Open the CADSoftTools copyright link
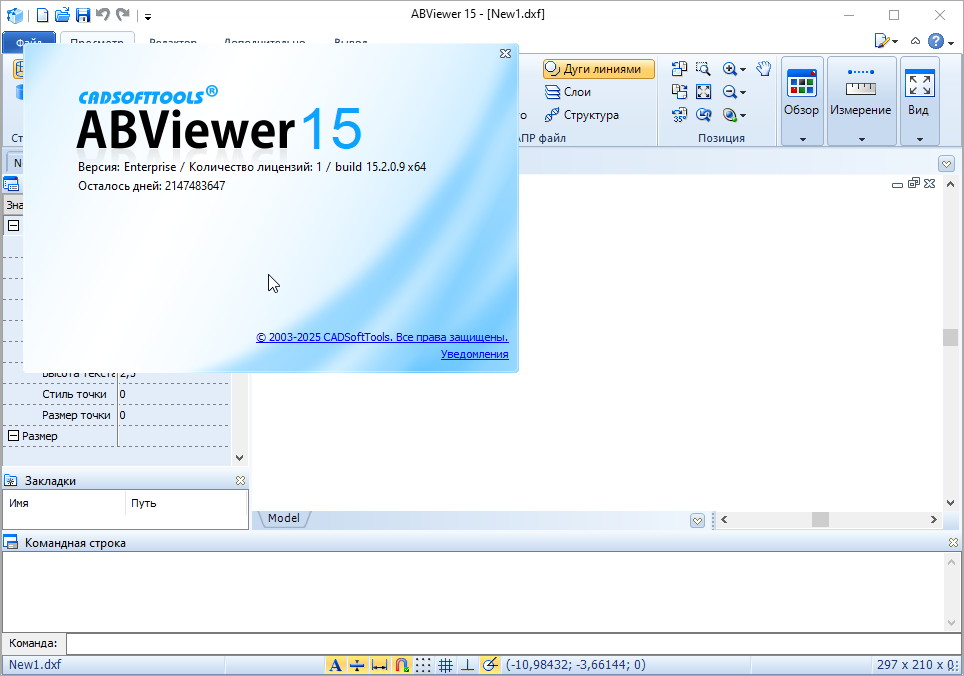This screenshot has height=676, width=964. coord(382,337)
